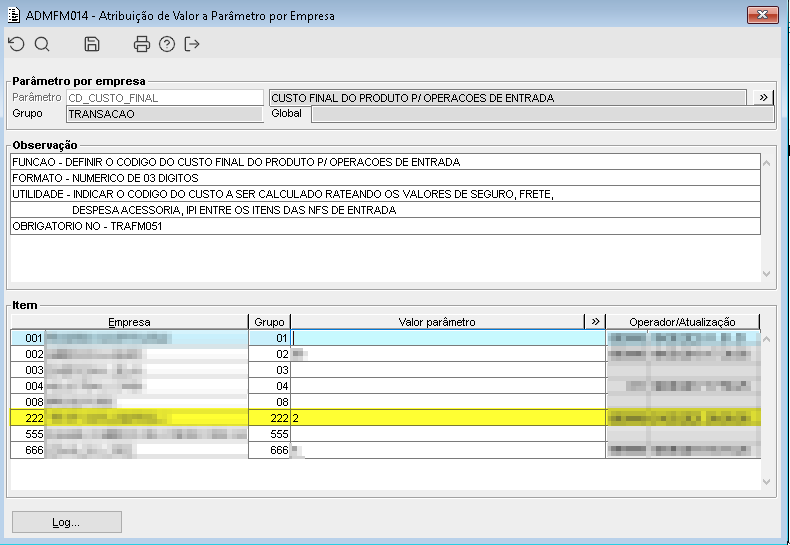The height and width of the screenshot is (545, 790).
Task: Click the Grupo column header in Item table
Action: pos(269,322)
